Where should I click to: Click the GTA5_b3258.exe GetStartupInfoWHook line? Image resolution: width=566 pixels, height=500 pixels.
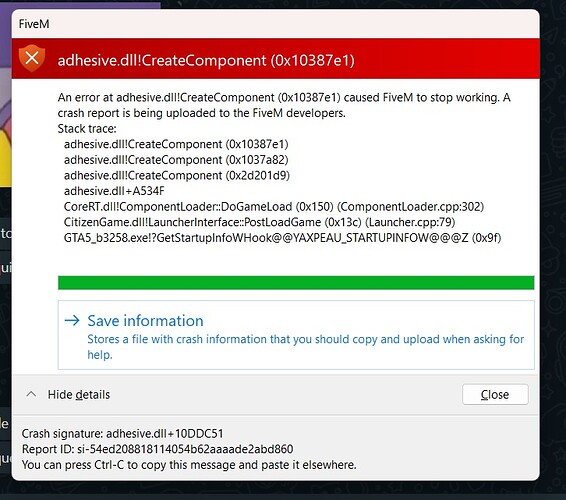pos(283,238)
